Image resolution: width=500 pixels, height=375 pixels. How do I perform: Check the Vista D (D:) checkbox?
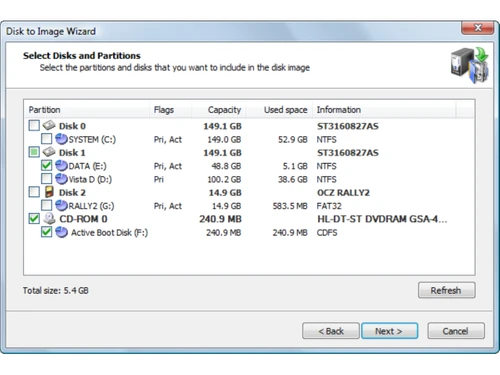[x=46, y=179]
